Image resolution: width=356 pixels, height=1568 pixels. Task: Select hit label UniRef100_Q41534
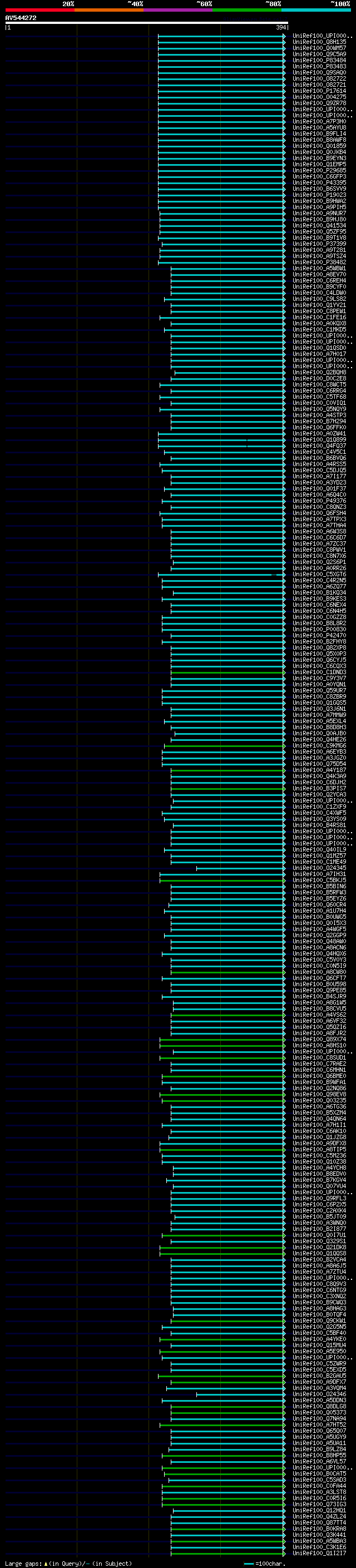(319, 225)
